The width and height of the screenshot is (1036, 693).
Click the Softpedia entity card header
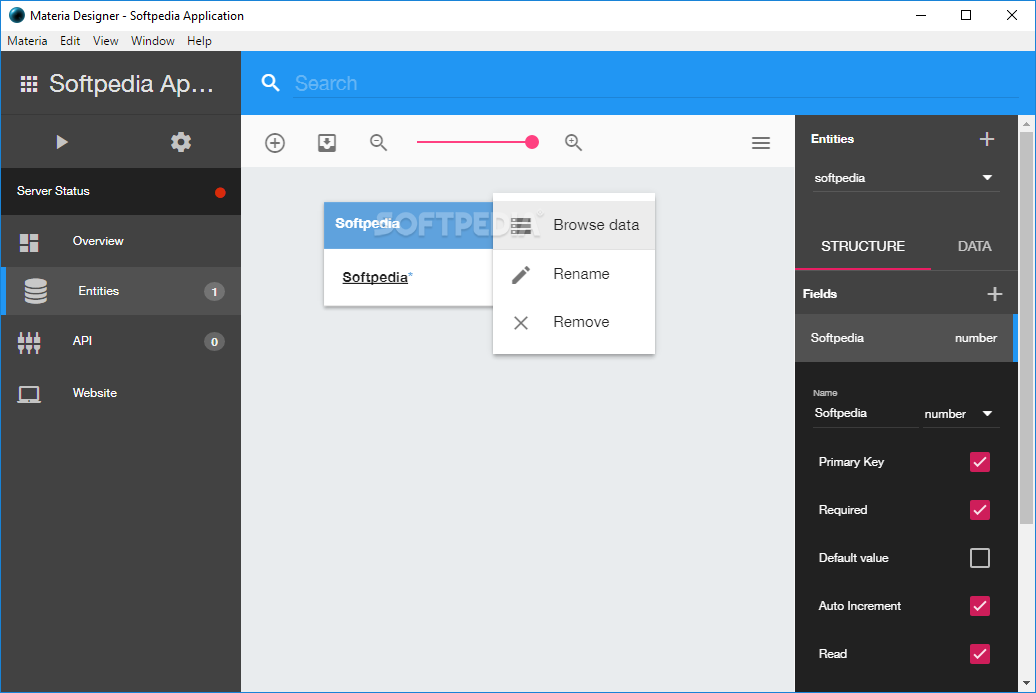coord(408,225)
